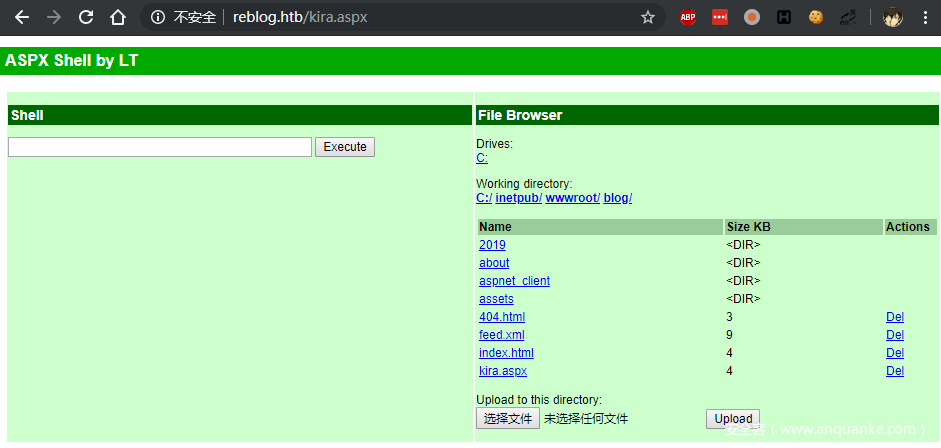
Task: Open the orange circle extension icon
Action: (x=752, y=17)
